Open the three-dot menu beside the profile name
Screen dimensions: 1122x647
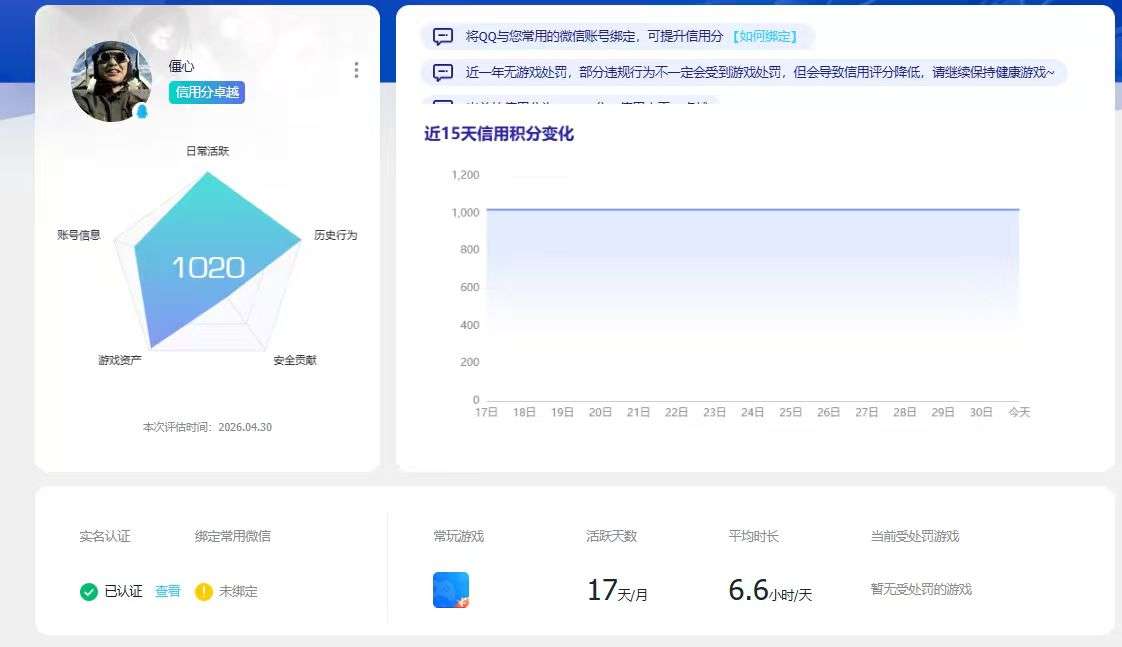[356, 69]
